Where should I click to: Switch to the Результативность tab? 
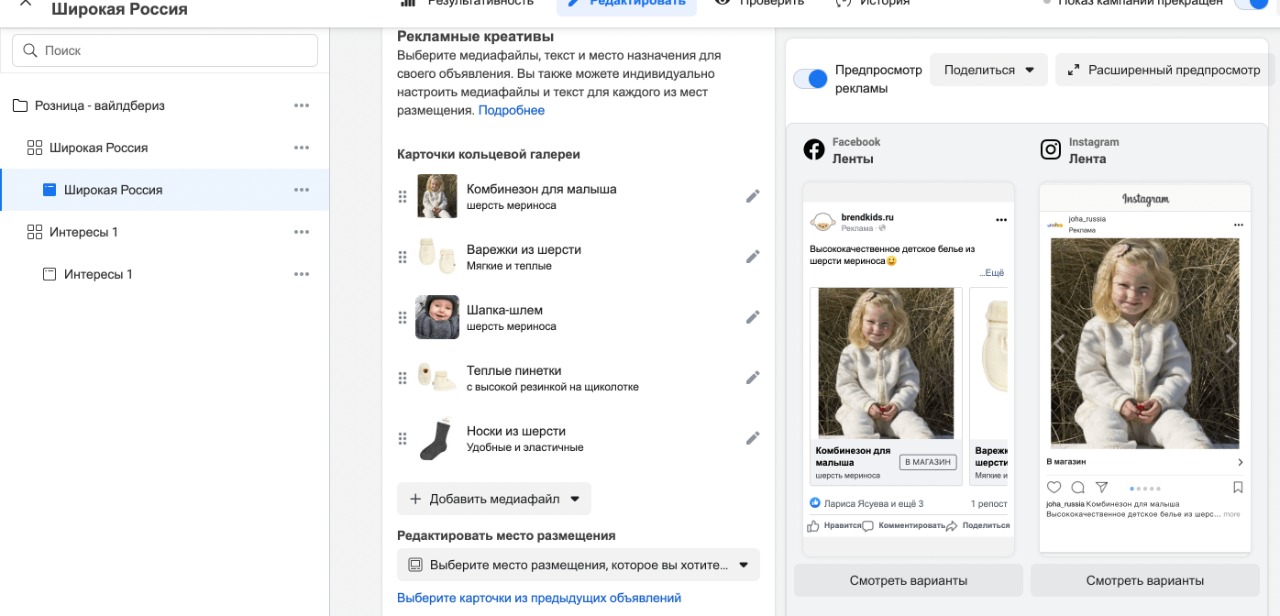pyautogui.click(x=468, y=3)
